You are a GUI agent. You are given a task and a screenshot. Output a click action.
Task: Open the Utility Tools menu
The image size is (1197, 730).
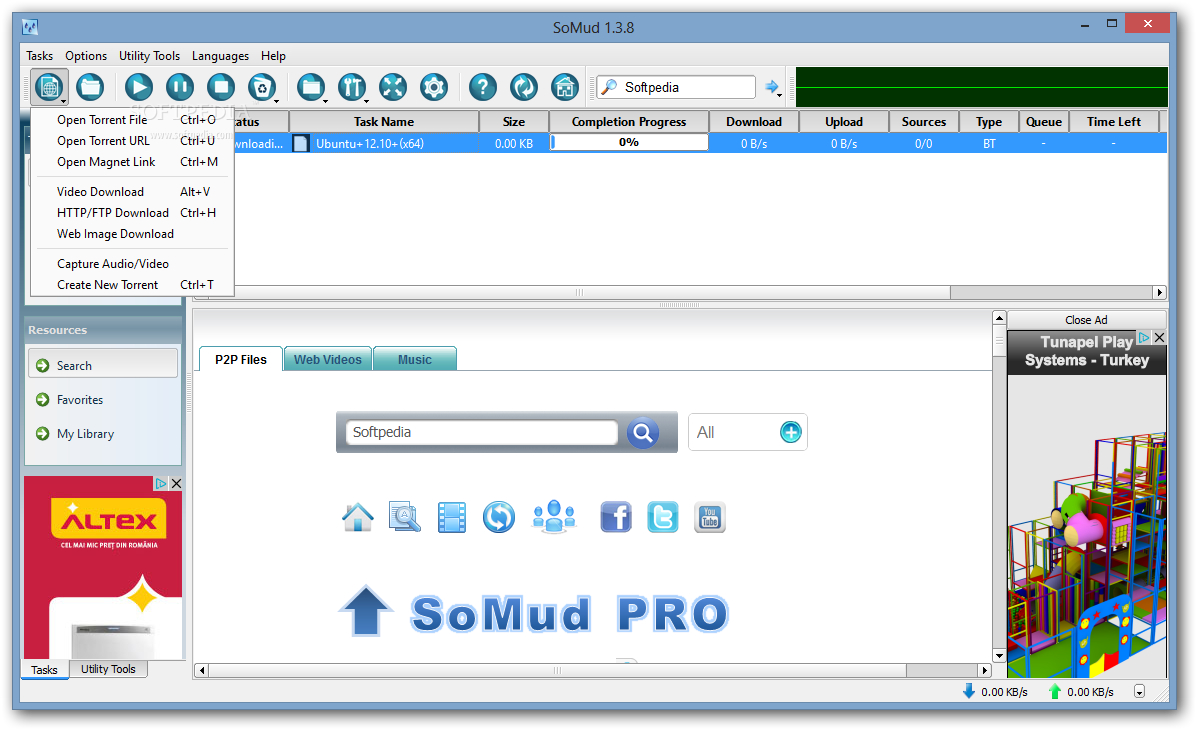tap(150, 56)
